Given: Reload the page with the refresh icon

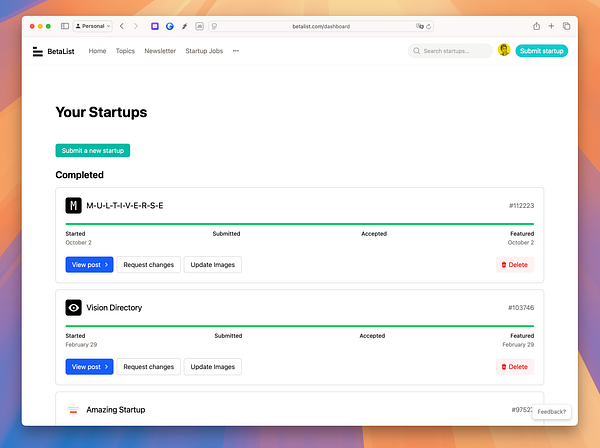Looking at the screenshot, I should pyautogui.click(x=429, y=26).
